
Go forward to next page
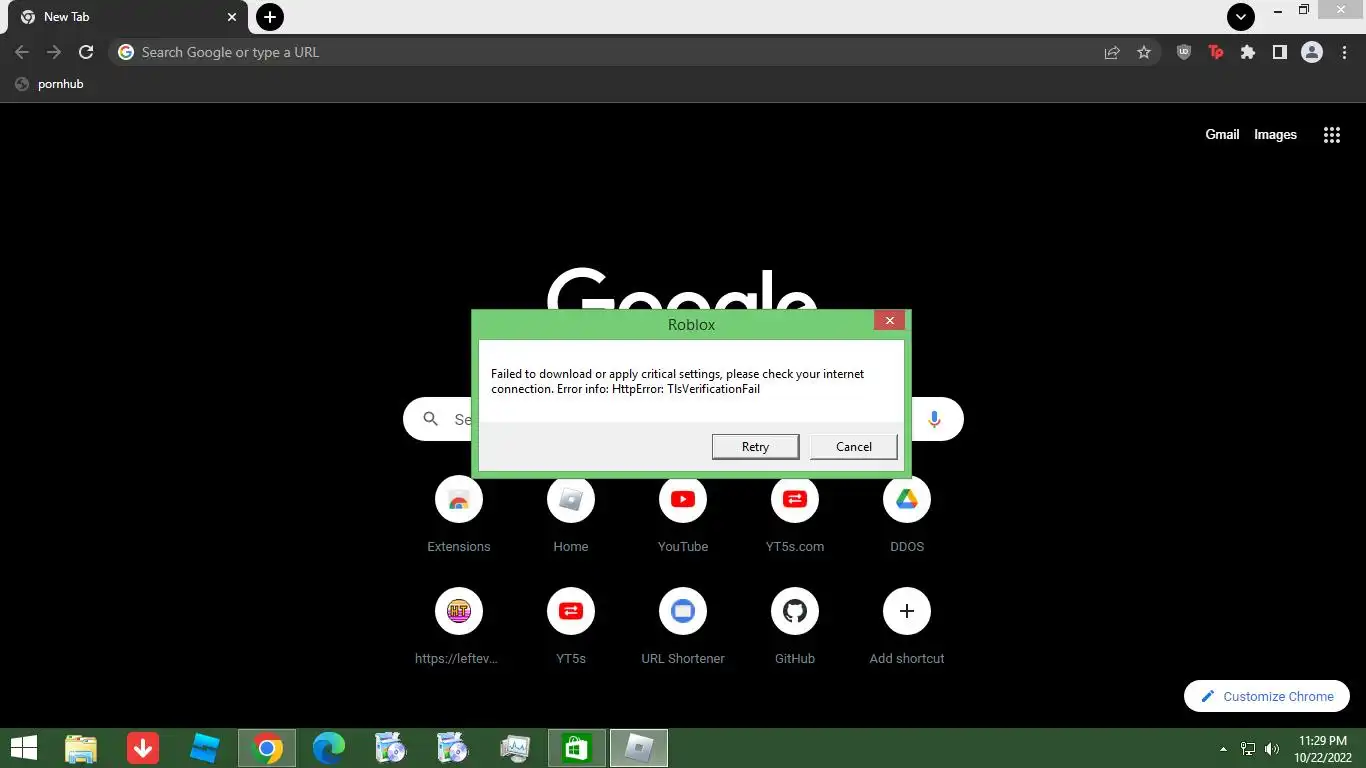pyautogui.click(x=54, y=52)
